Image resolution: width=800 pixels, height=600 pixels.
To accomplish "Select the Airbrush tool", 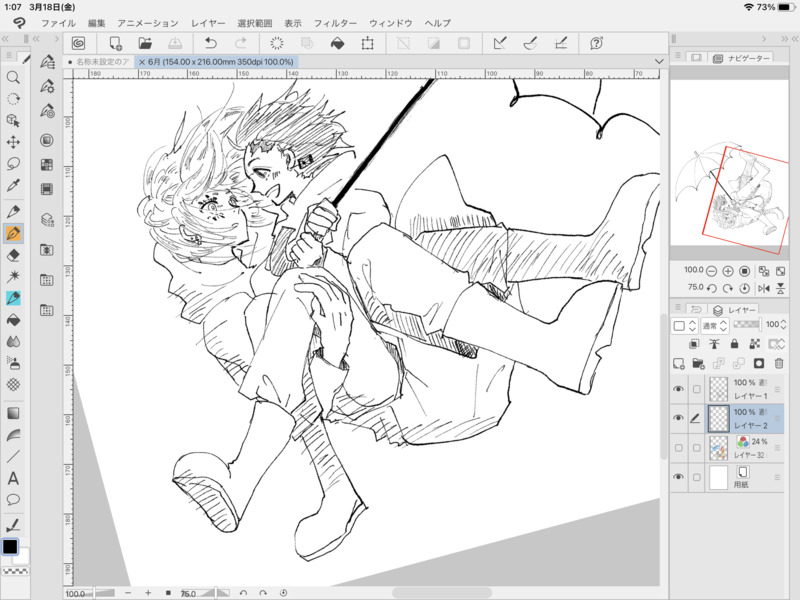I will [13, 363].
